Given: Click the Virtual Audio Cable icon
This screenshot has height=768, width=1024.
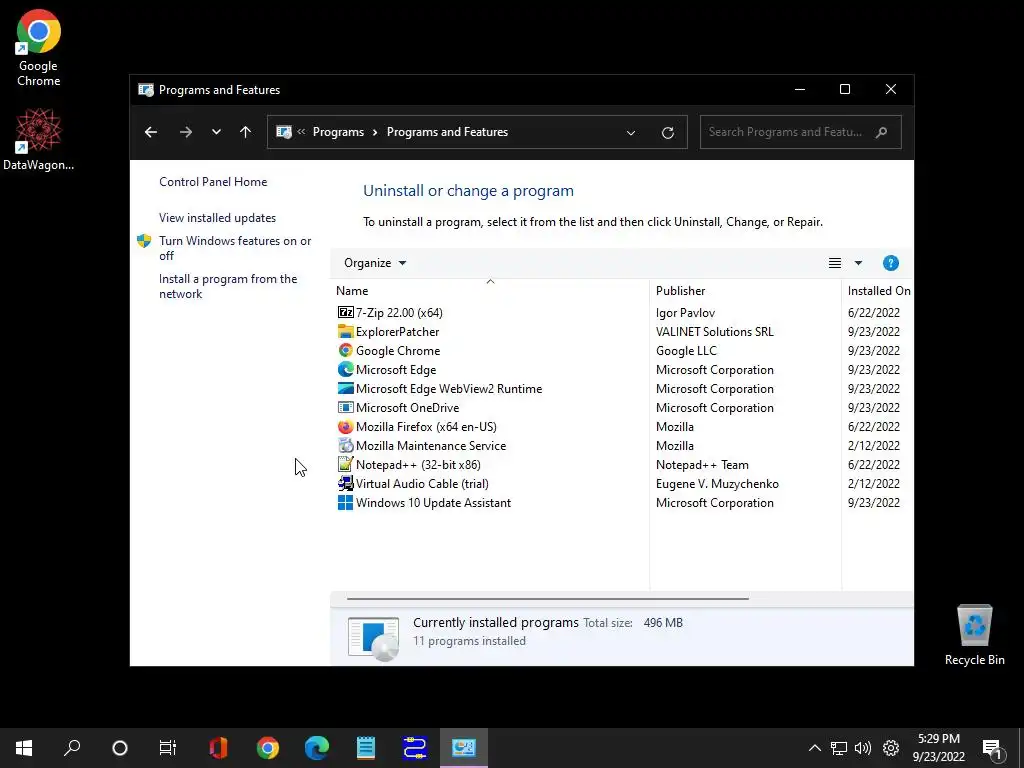Looking at the screenshot, I should [345, 483].
